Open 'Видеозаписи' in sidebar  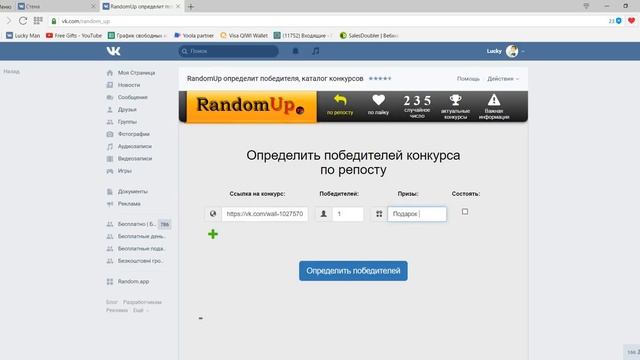click(135, 158)
